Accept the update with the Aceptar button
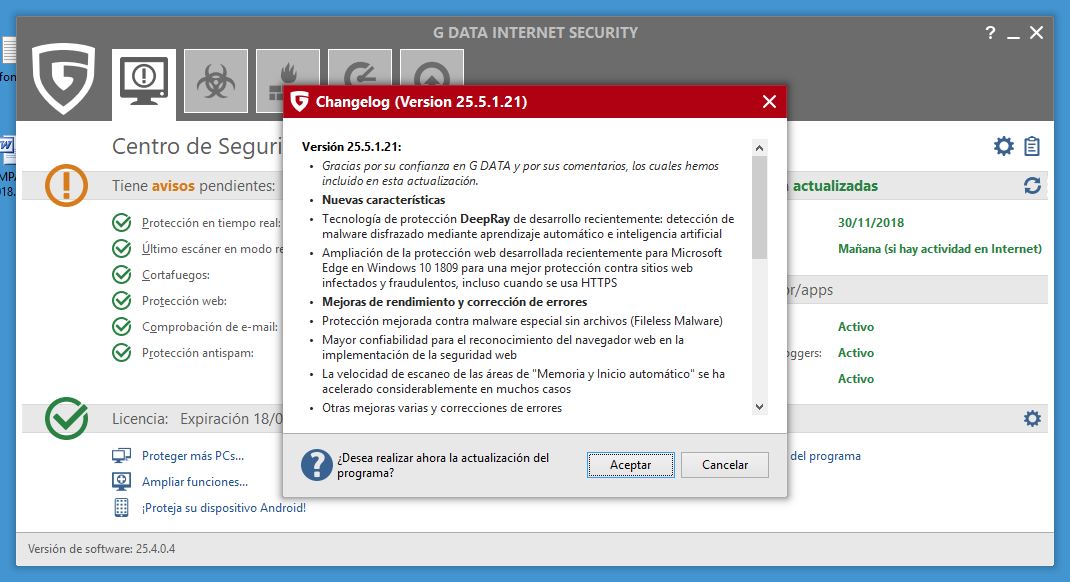The width and height of the screenshot is (1070, 582). 630,464
